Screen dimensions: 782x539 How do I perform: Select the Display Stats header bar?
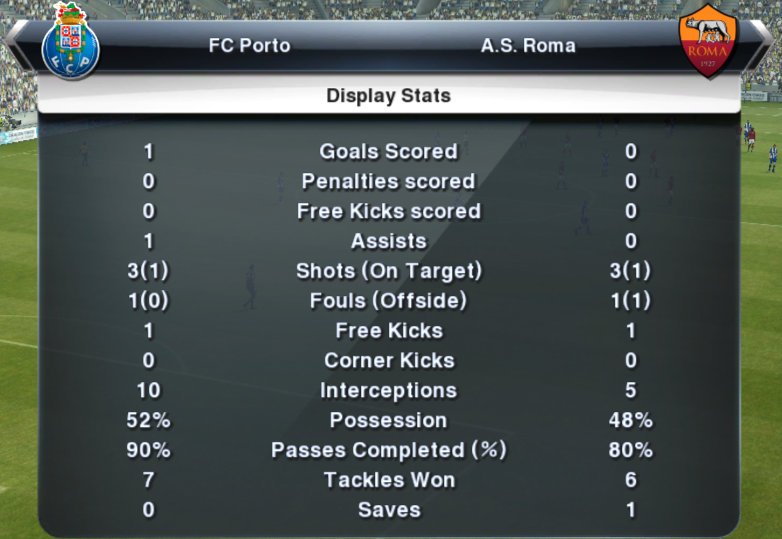coord(389,95)
